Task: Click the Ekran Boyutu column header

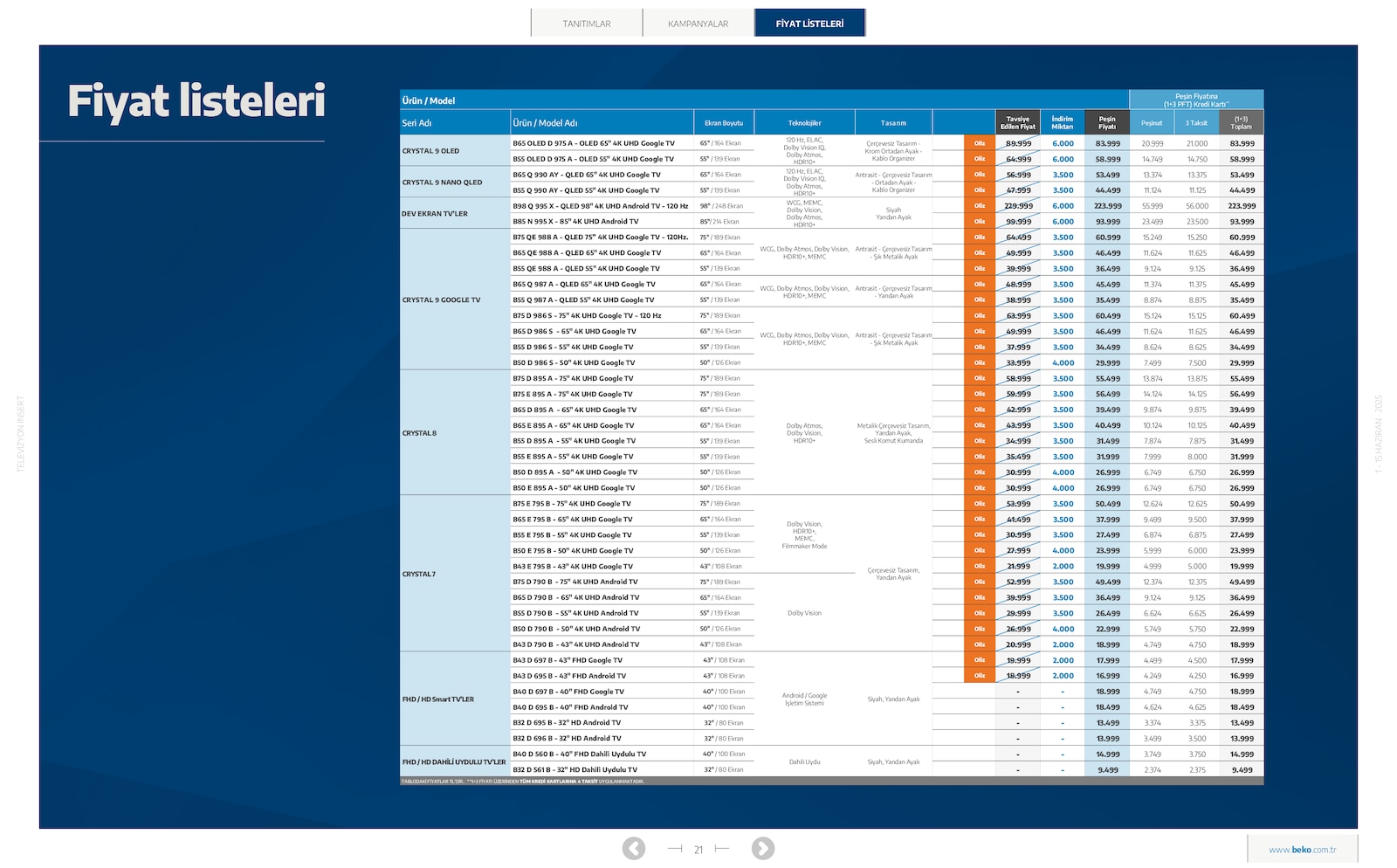Action: [724, 123]
